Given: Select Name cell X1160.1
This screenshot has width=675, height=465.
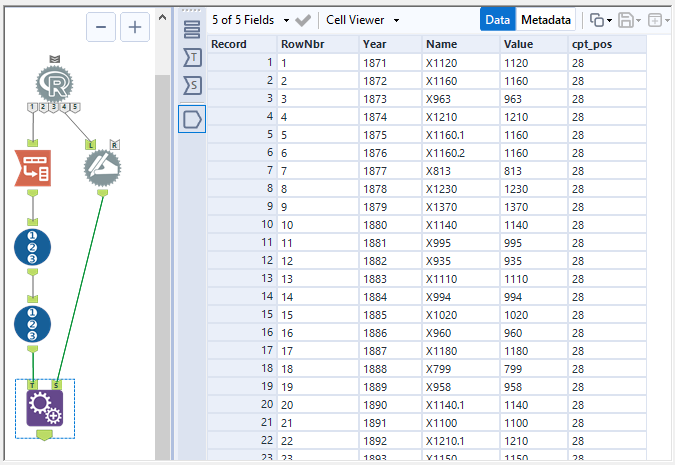Looking at the screenshot, I should coord(461,135).
